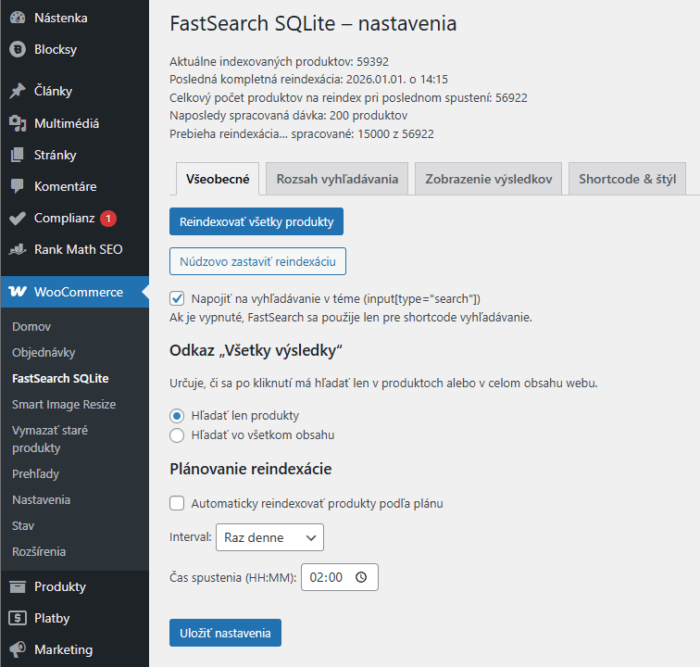Open the Shortcode & štýl tab
Image resolution: width=700 pixels, height=667 pixels.
click(x=627, y=179)
